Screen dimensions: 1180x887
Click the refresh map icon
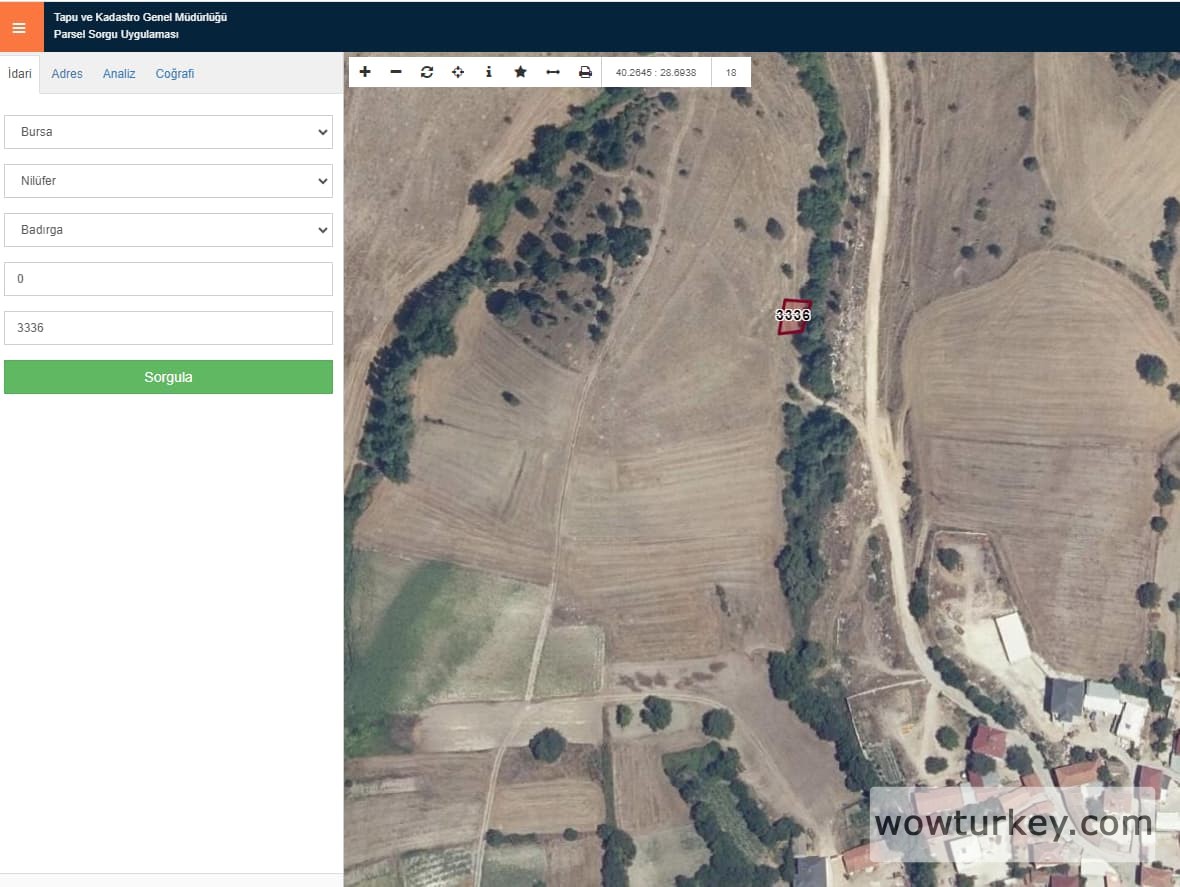[427, 72]
